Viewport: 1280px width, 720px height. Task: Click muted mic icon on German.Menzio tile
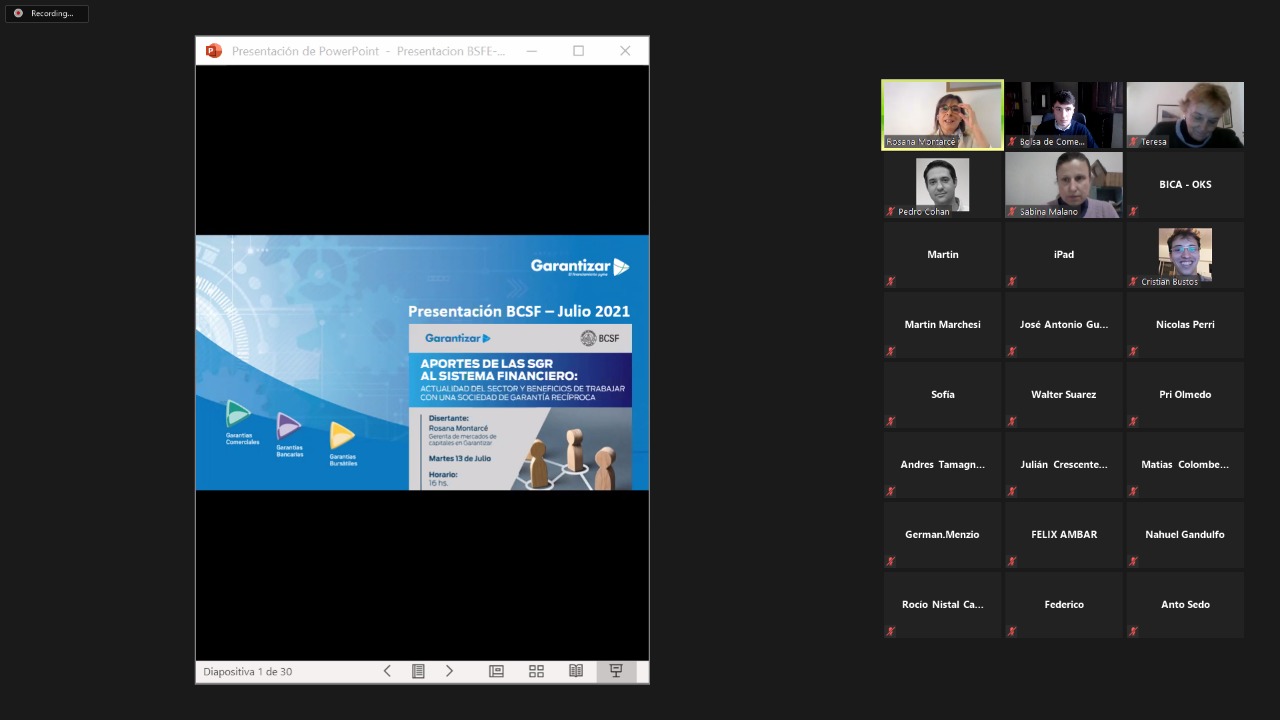click(890, 561)
